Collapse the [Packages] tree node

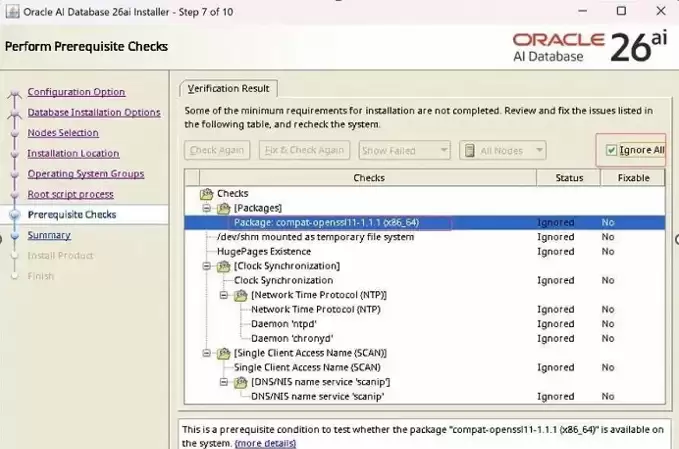tap(207, 208)
